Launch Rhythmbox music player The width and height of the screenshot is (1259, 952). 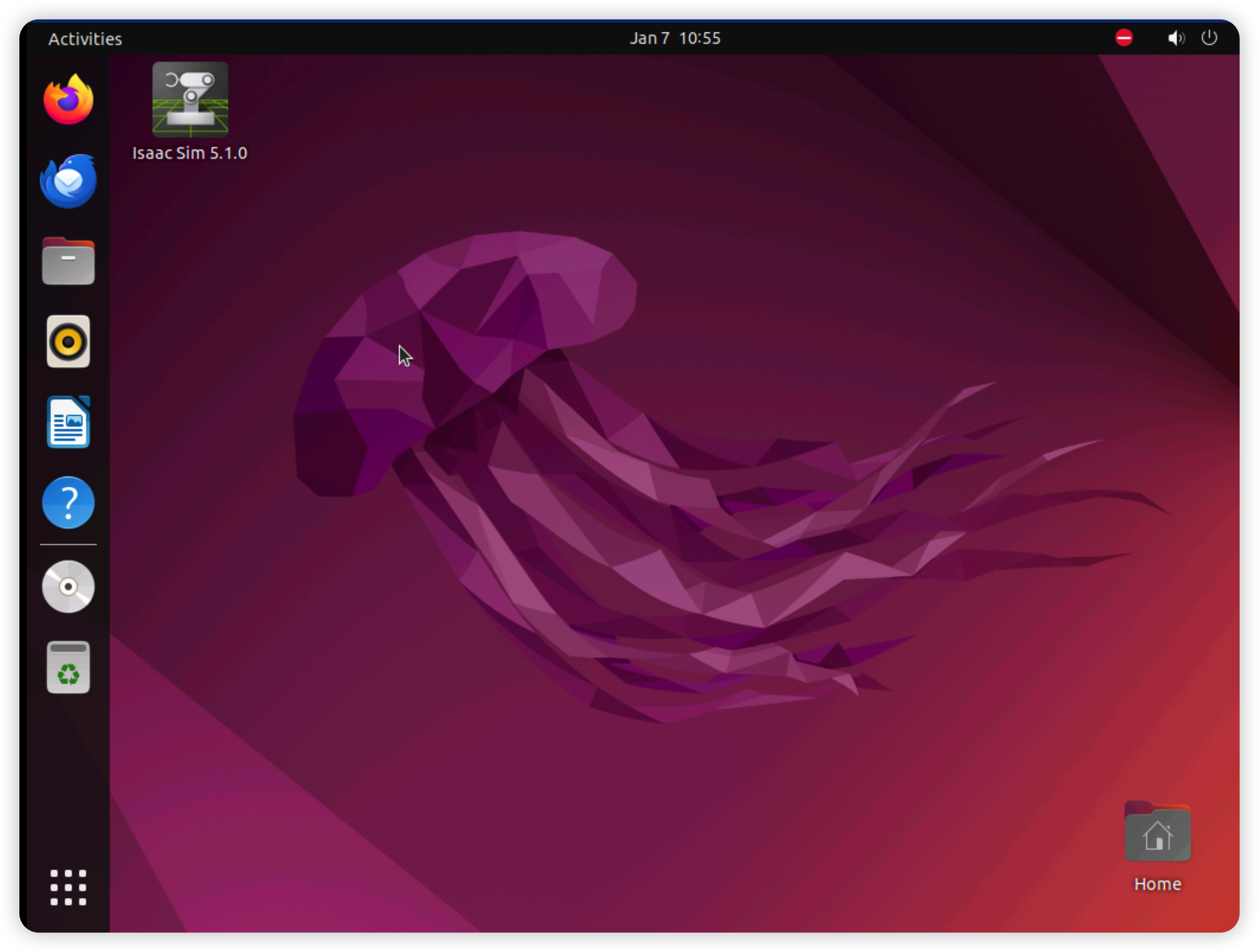(68, 341)
